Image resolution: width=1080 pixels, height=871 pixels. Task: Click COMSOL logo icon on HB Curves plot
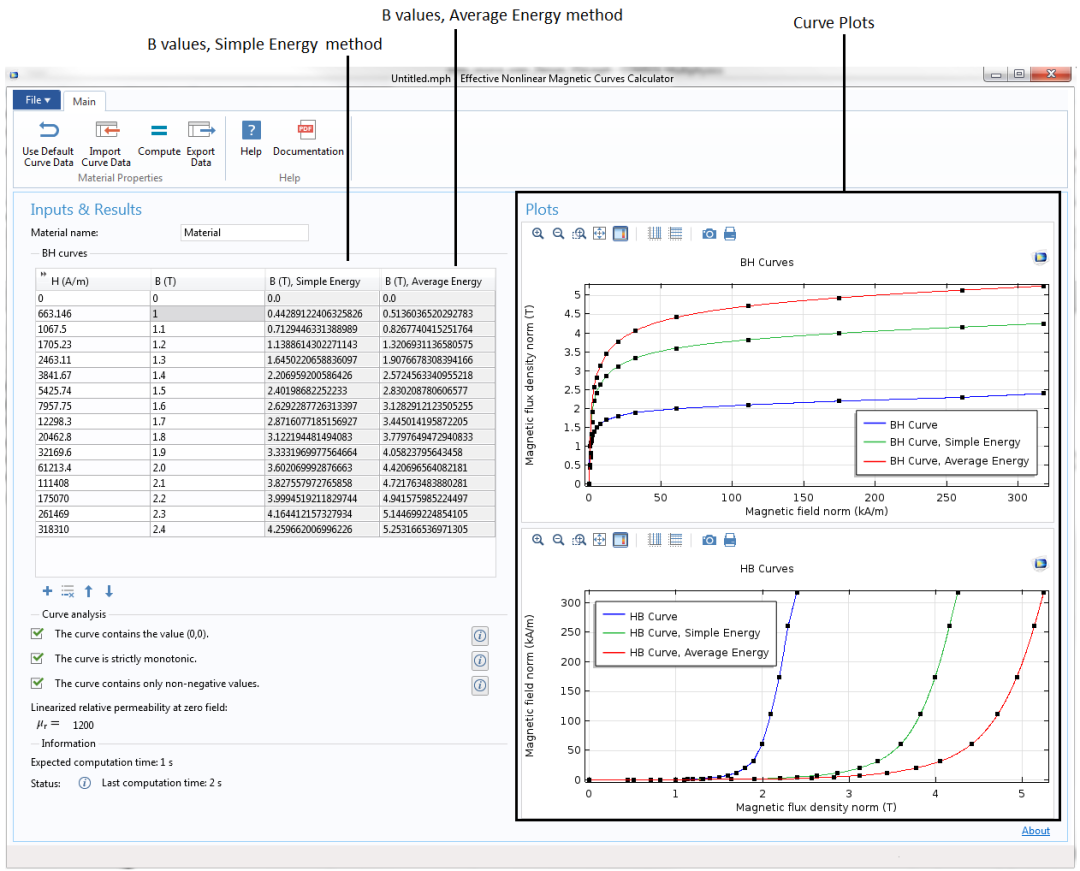1040,564
